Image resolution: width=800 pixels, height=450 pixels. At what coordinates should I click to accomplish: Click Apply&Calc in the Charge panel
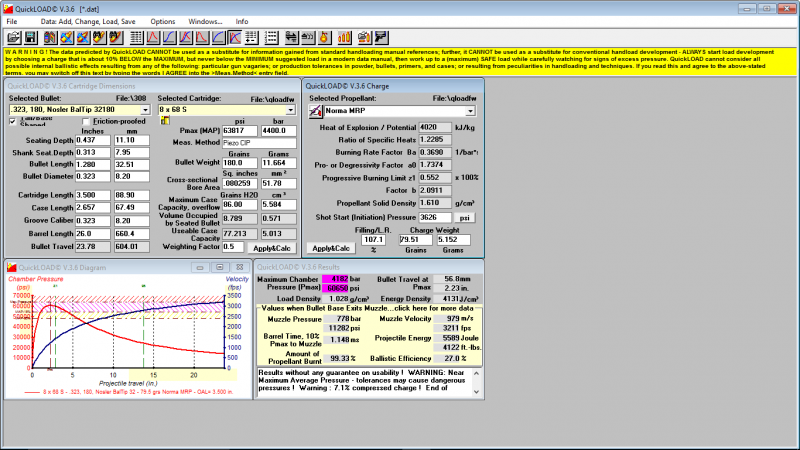[331, 248]
